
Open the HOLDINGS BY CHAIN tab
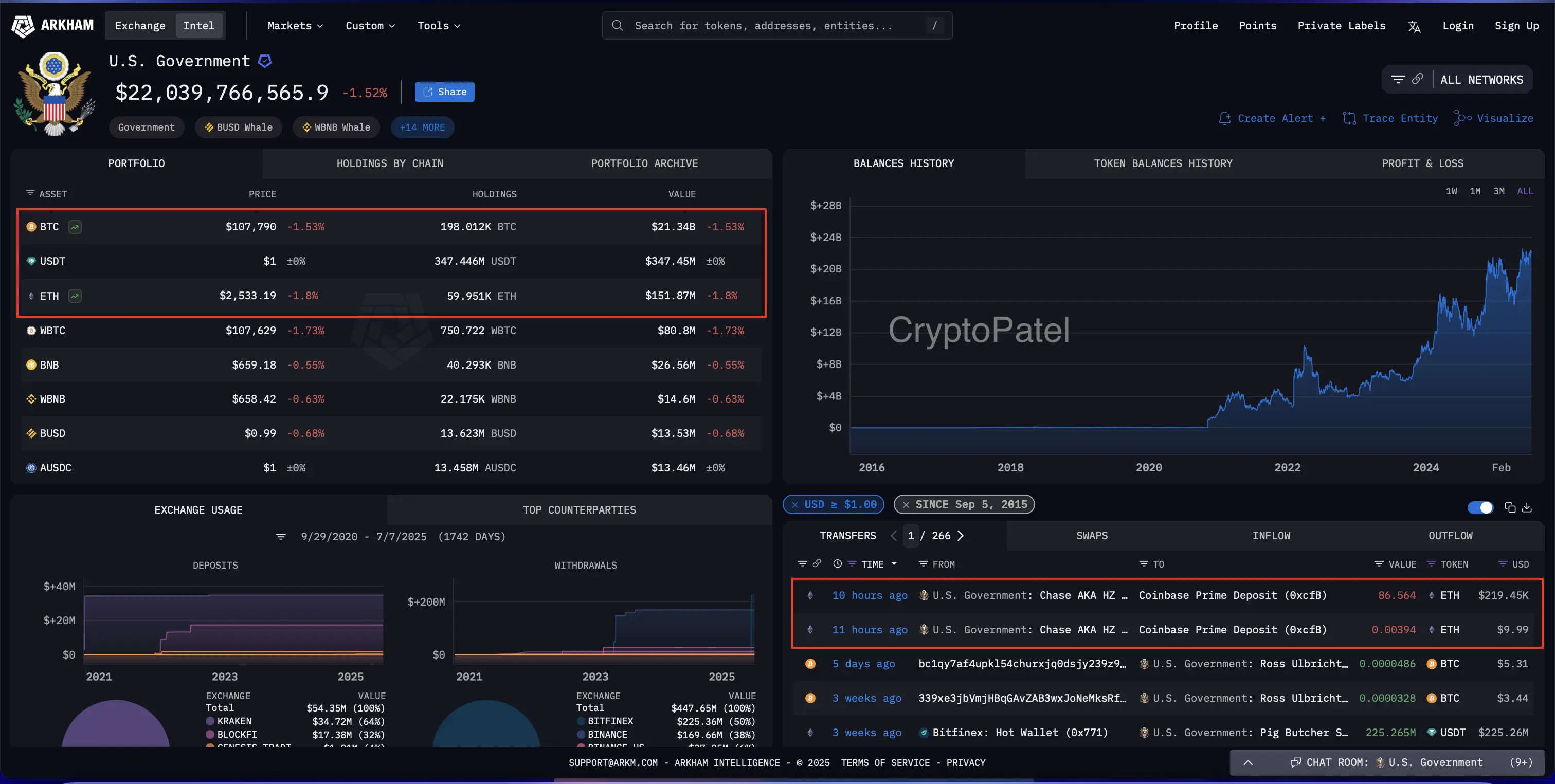tap(390, 163)
